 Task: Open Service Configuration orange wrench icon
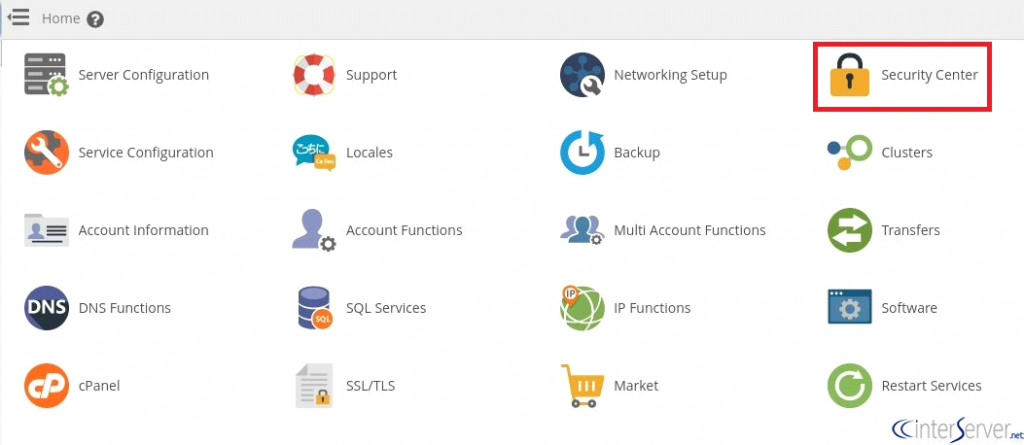tap(46, 152)
